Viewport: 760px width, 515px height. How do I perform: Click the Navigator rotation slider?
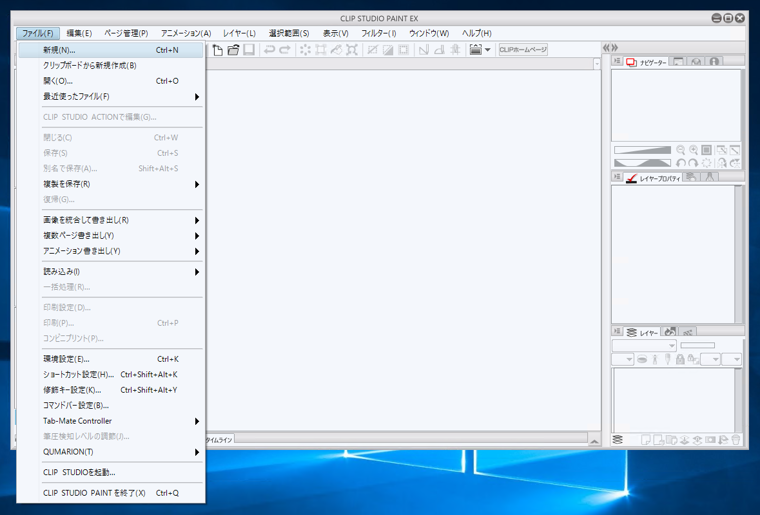(643, 163)
